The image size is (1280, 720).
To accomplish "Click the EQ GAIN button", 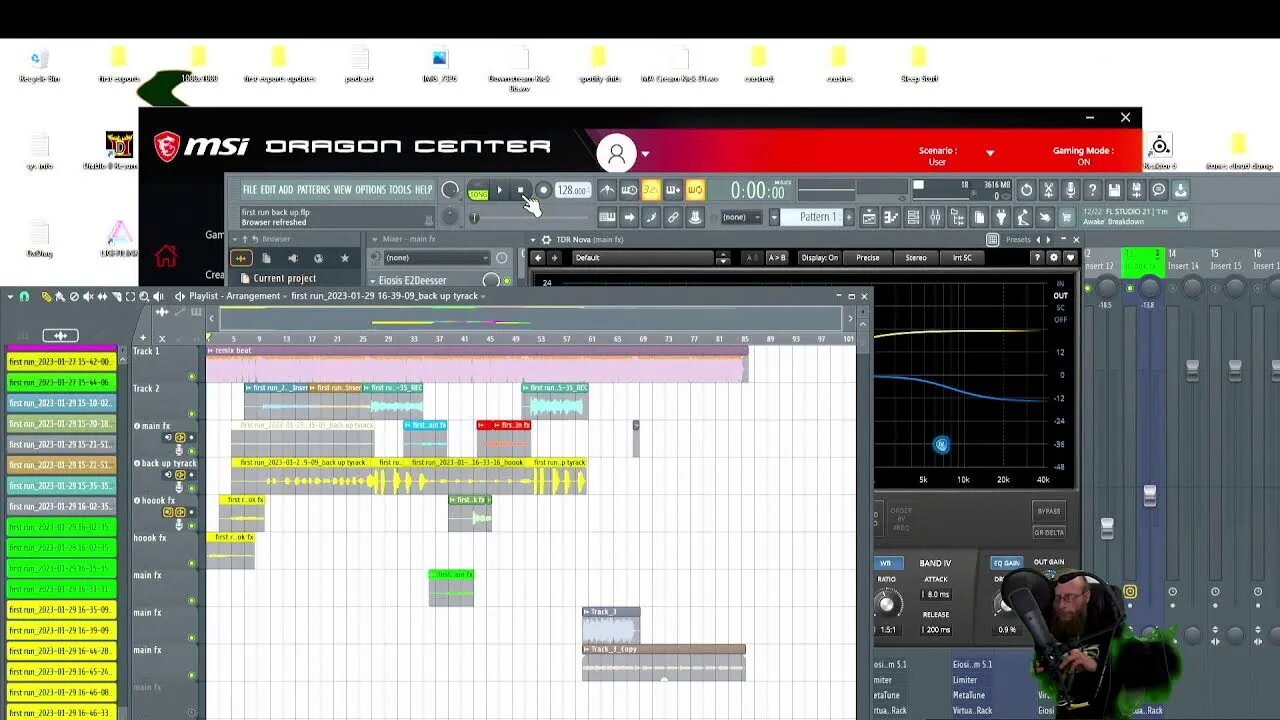I will [x=1007, y=563].
